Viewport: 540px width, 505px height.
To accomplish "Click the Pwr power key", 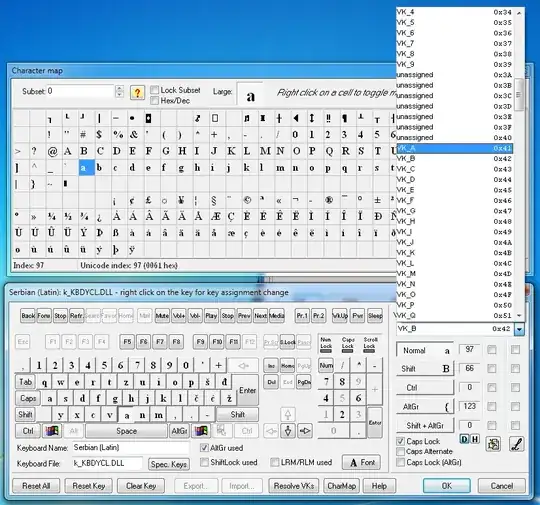I will coord(358,316).
